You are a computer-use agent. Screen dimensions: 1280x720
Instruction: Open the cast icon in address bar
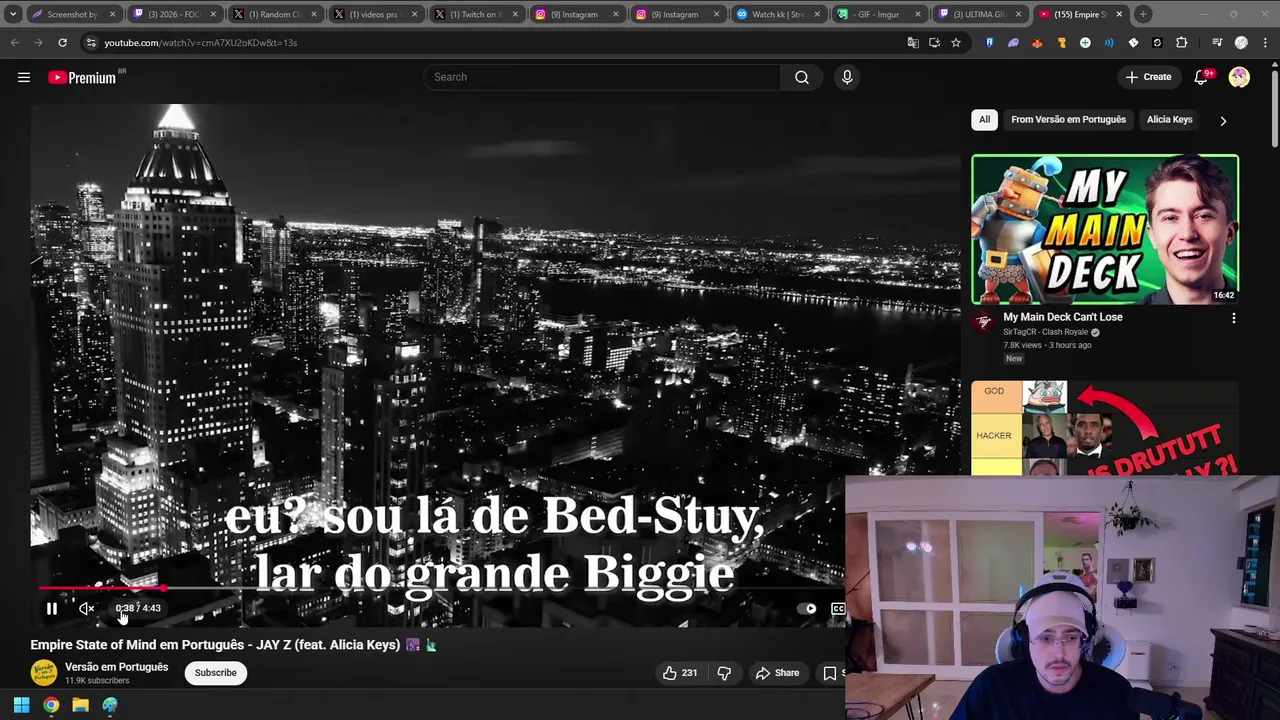(934, 43)
